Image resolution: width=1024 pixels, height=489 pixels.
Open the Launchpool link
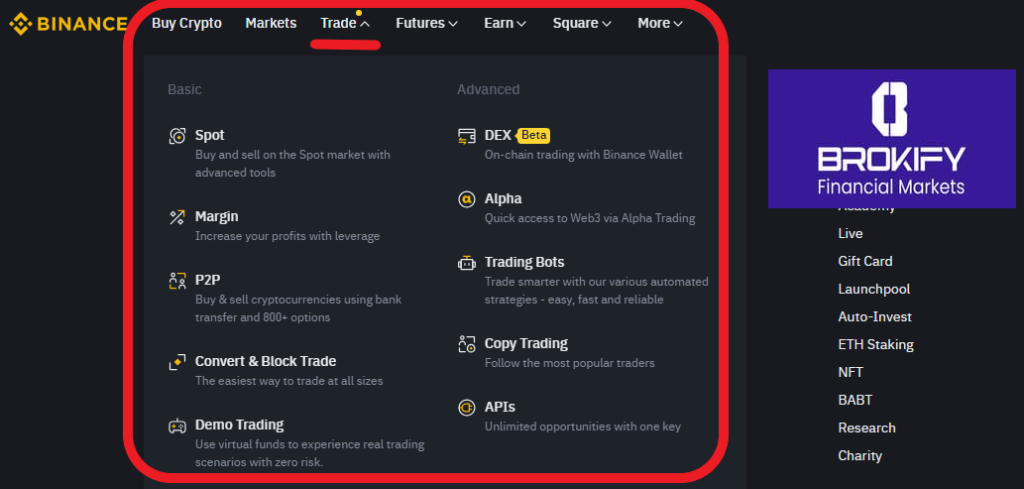[874, 289]
